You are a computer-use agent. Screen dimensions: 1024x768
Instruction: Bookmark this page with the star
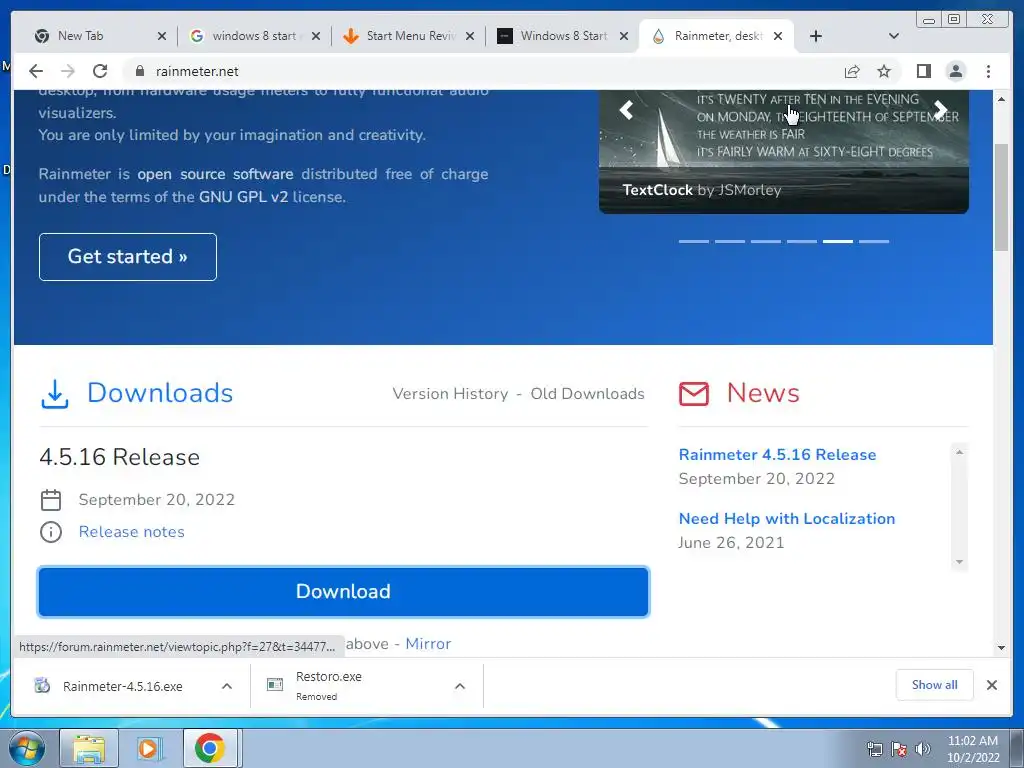pos(884,71)
